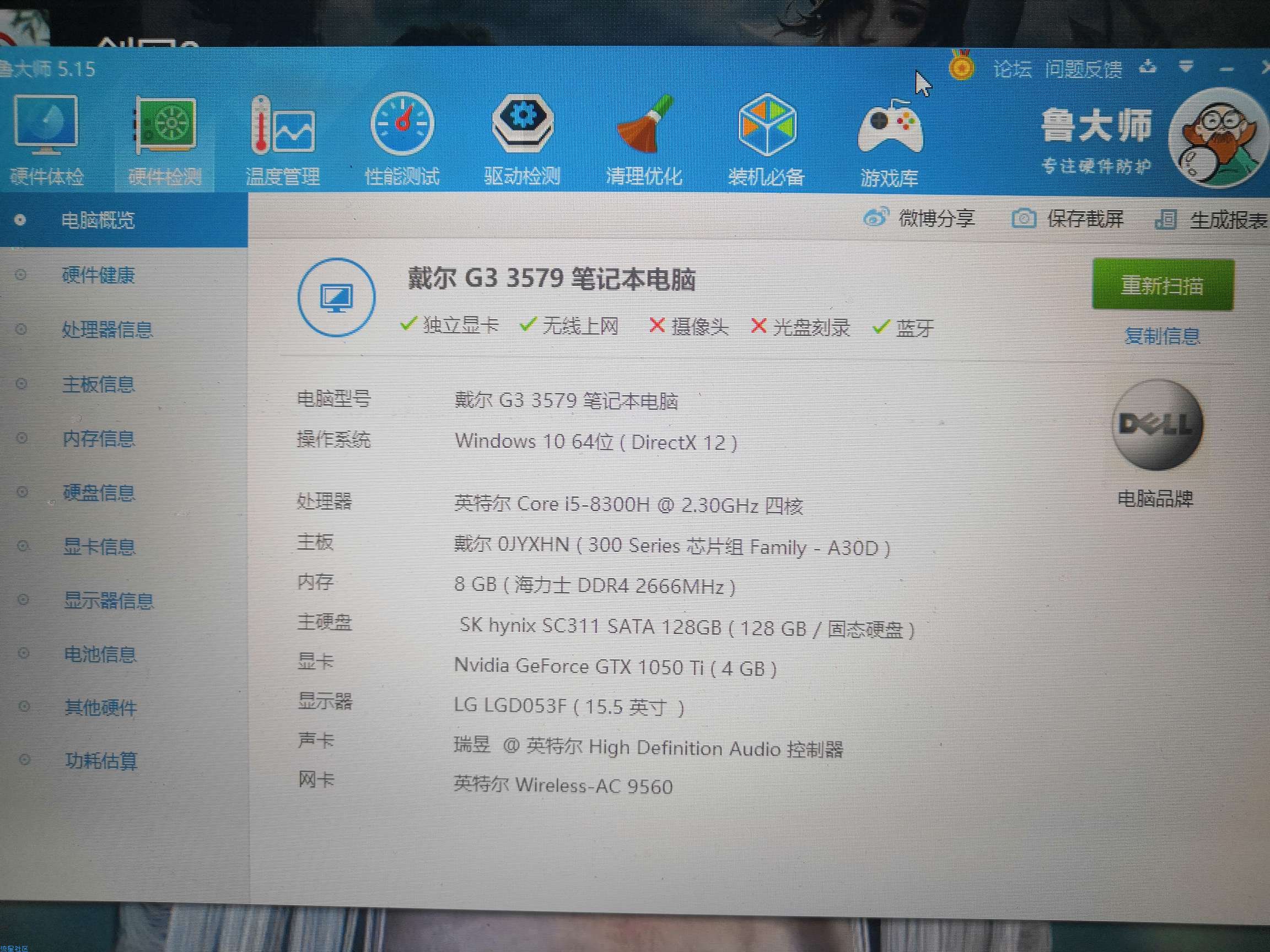
Task: Click 蓝牙 feature indicator
Action: tap(903, 328)
